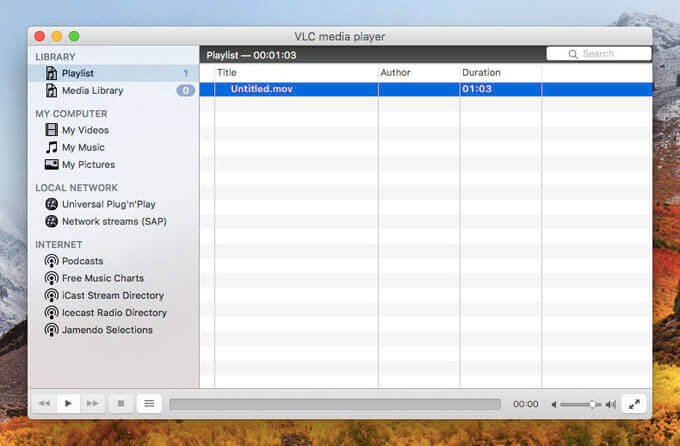Click the My Pictures image icon
The width and height of the screenshot is (680, 446).
(51, 164)
